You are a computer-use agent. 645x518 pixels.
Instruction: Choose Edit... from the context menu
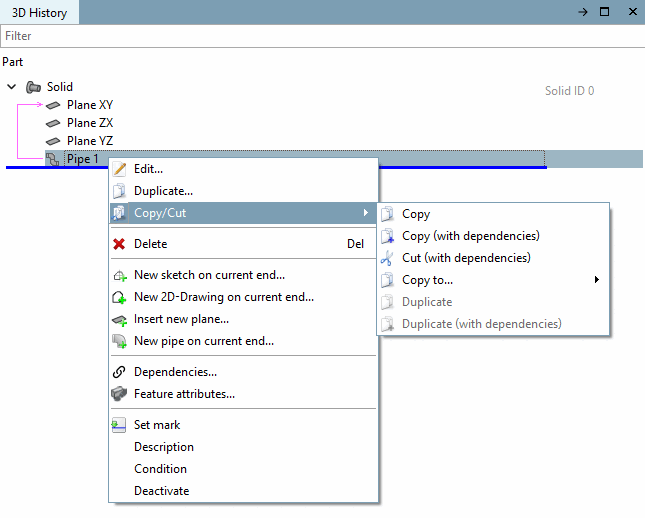click(x=244, y=169)
